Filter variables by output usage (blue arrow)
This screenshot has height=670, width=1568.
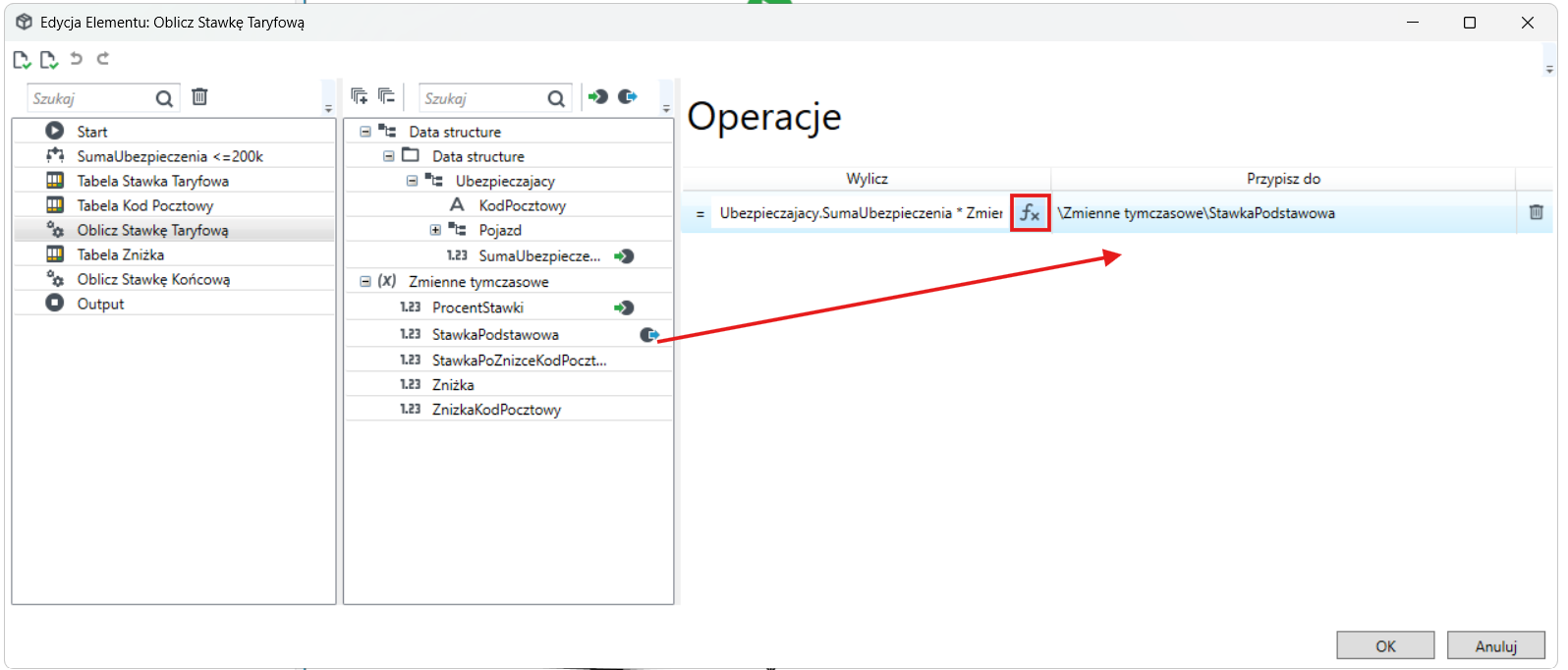[x=628, y=96]
